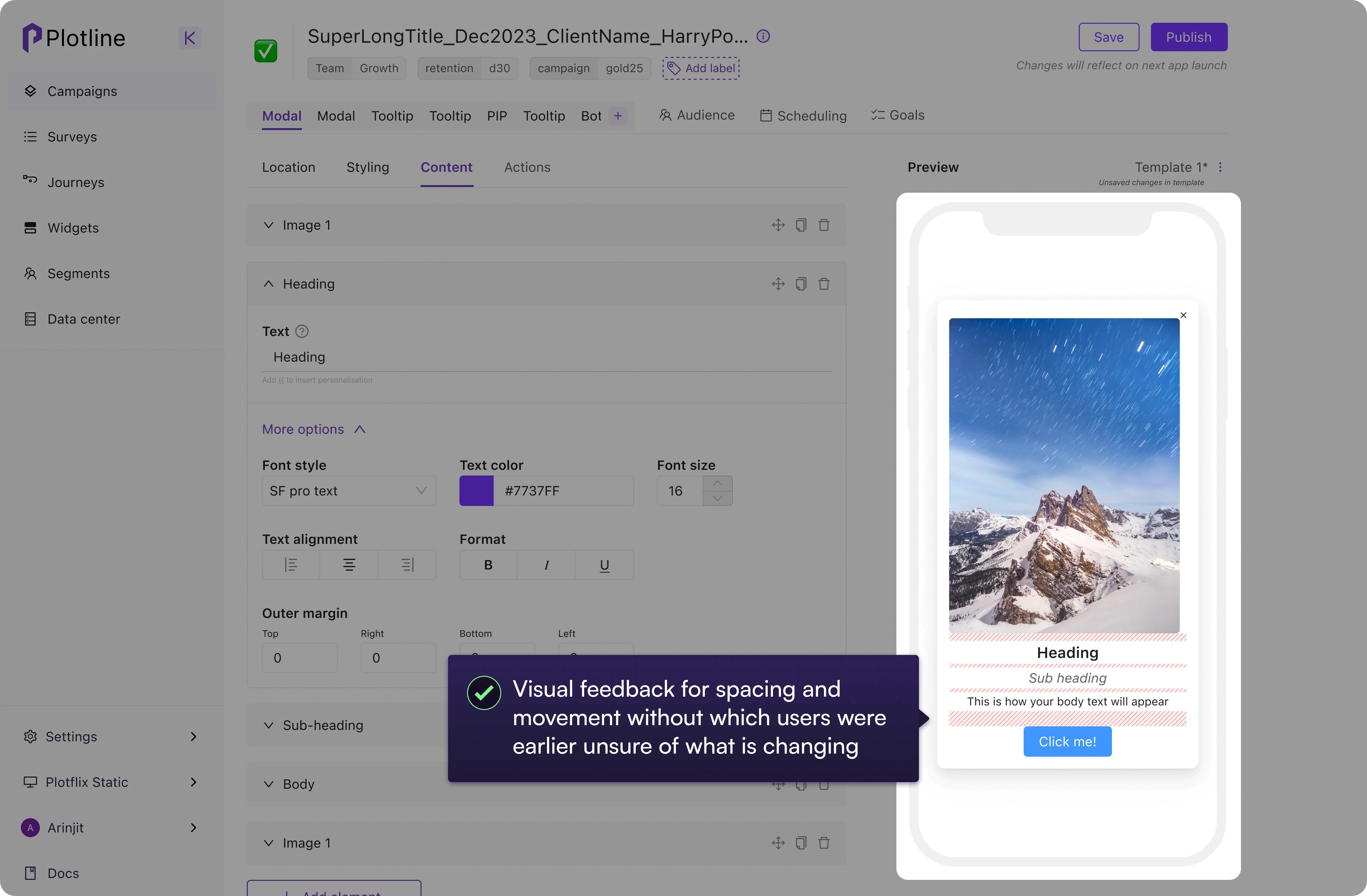Delete the Heading element with trash icon
Image resolution: width=1367 pixels, height=896 pixels.
[824, 284]
